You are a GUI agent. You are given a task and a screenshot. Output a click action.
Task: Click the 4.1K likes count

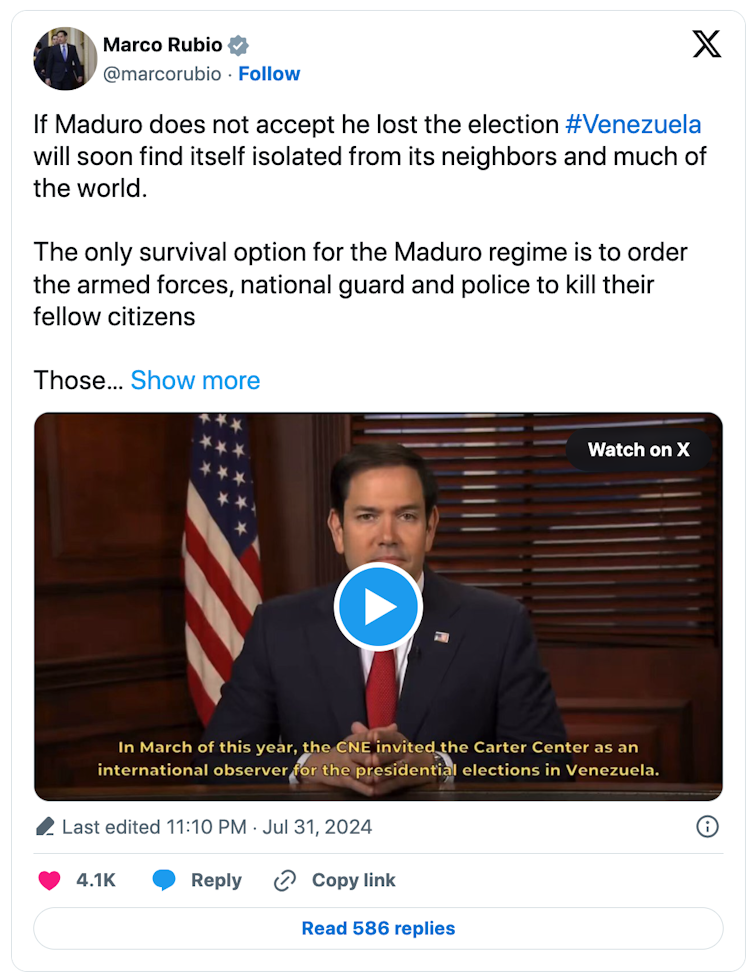point(96,880)
